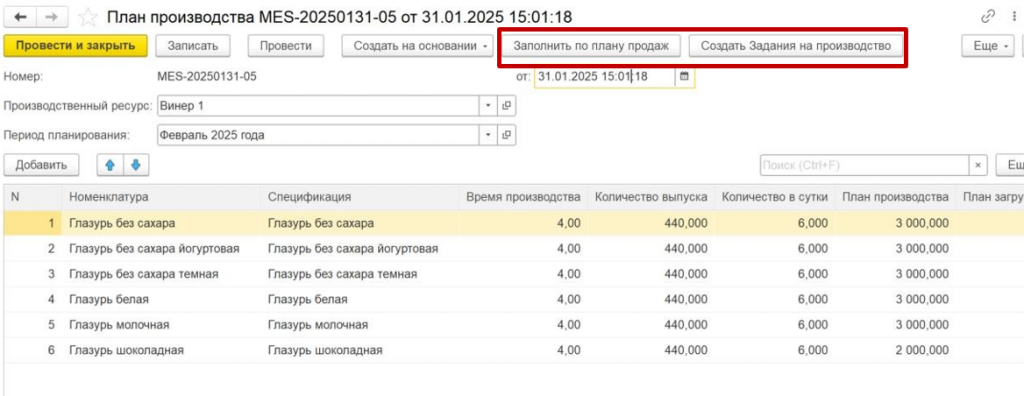1024x396 pixels.
Task: Clear search field with the x icon
Action: (977, 166)
